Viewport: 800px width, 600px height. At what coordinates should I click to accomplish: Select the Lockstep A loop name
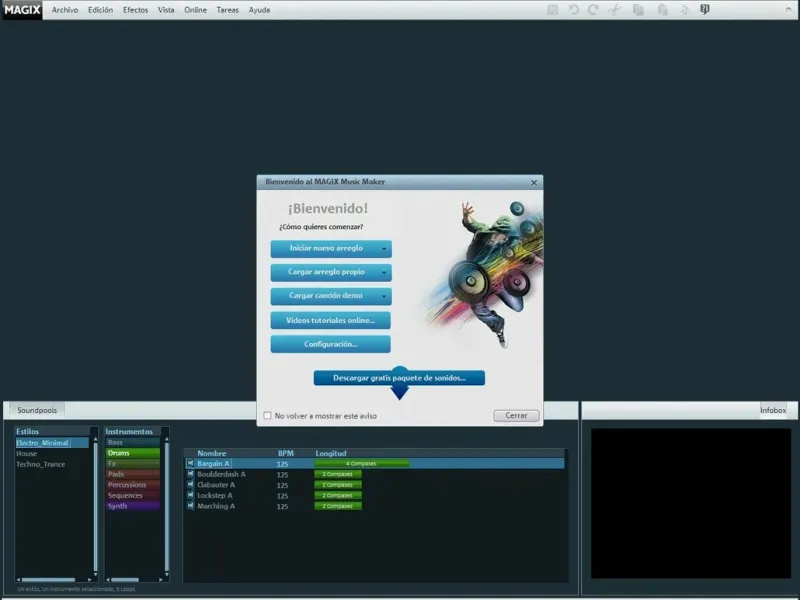pos(215,495)
